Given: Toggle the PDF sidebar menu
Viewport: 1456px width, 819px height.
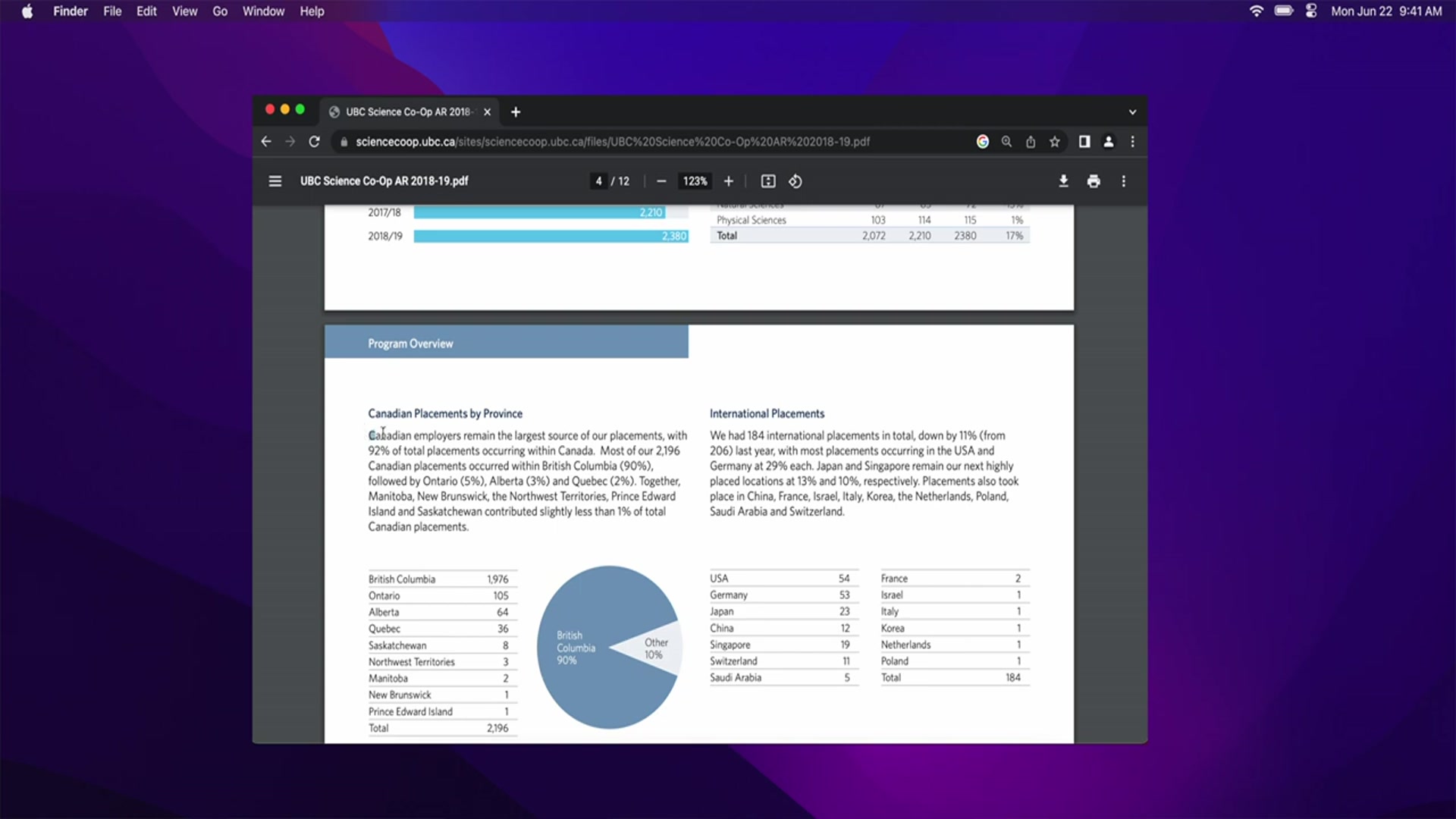Looking at the screenshot, I should click(x=275, y=181).
